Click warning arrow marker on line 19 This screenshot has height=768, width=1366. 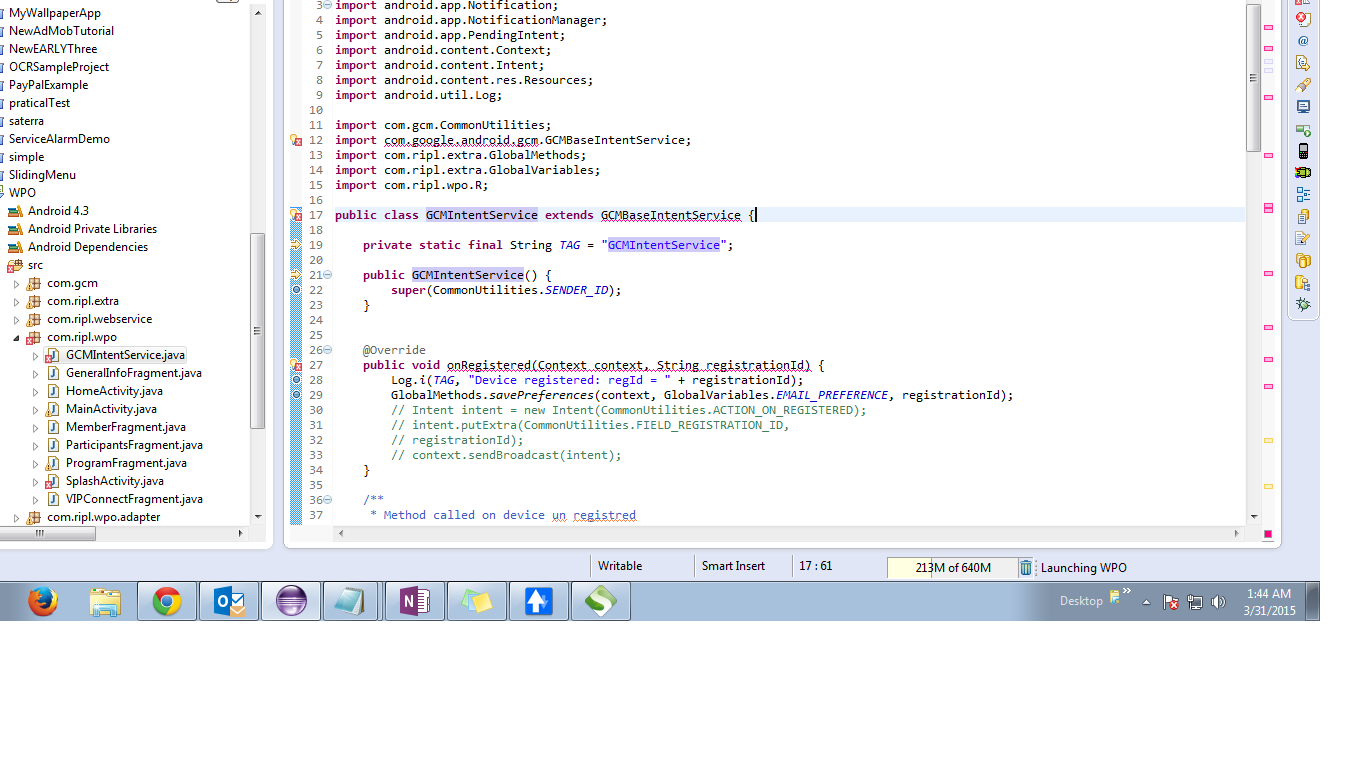click(296, 245)
